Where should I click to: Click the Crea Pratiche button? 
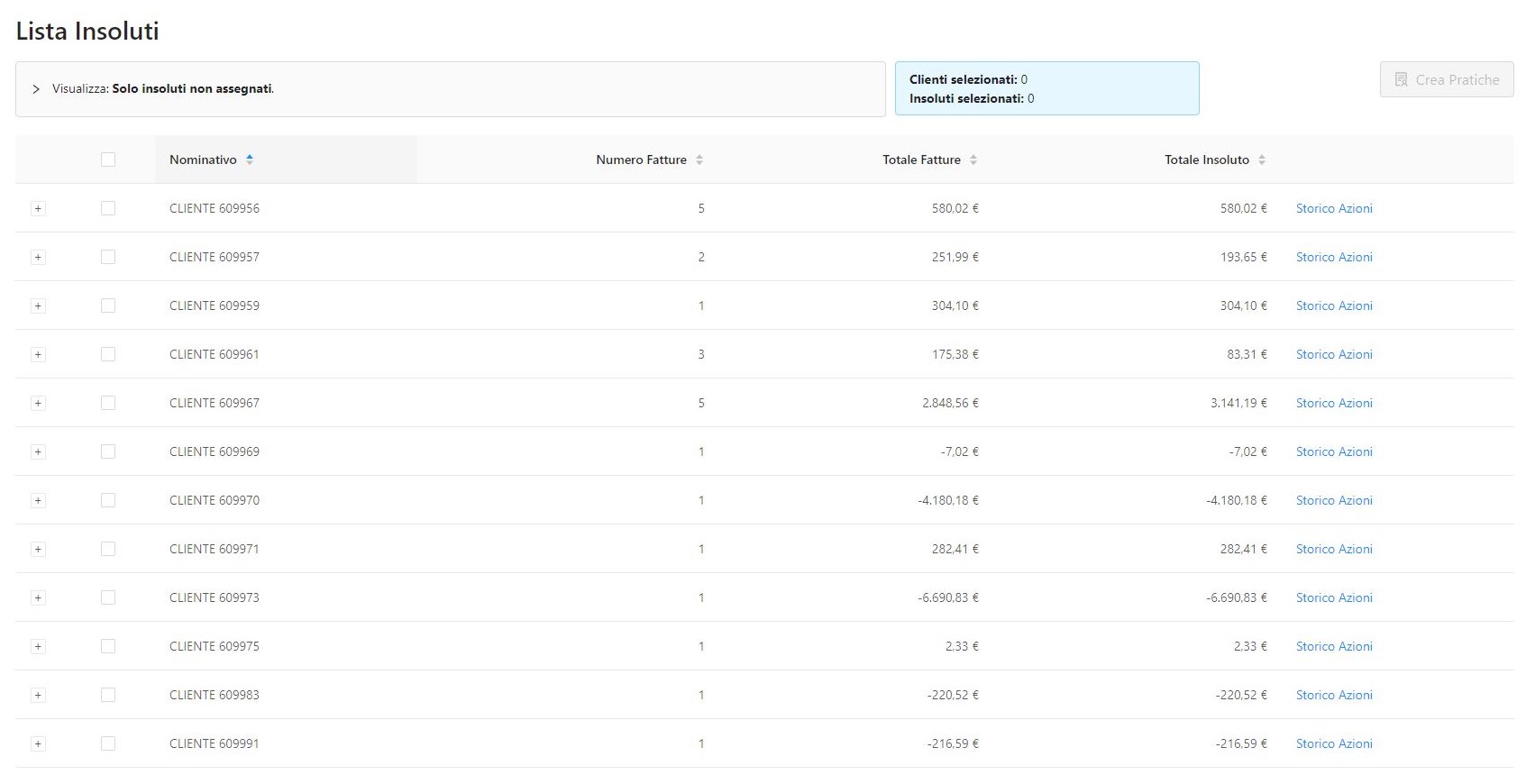coord(1446,79)
